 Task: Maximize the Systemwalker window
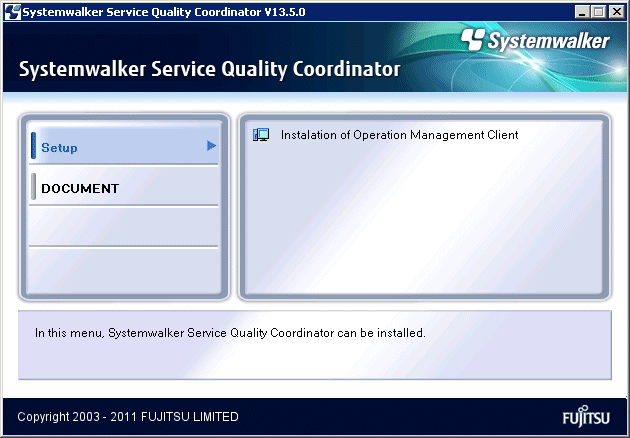pos(598,12)
